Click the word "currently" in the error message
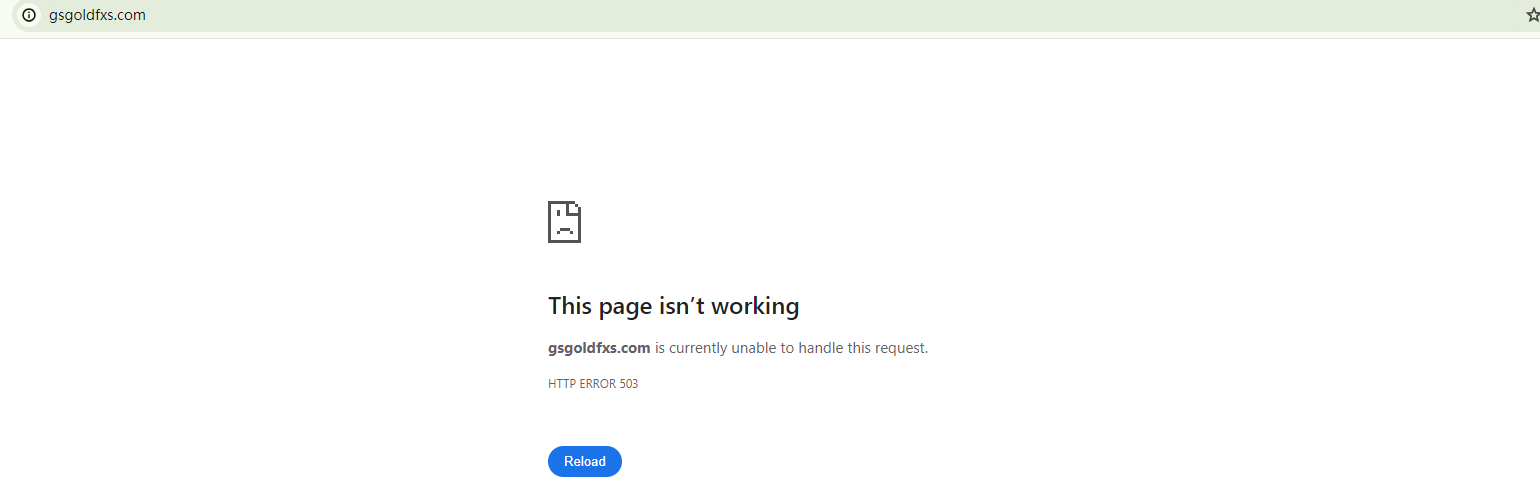 click(698, 348)
